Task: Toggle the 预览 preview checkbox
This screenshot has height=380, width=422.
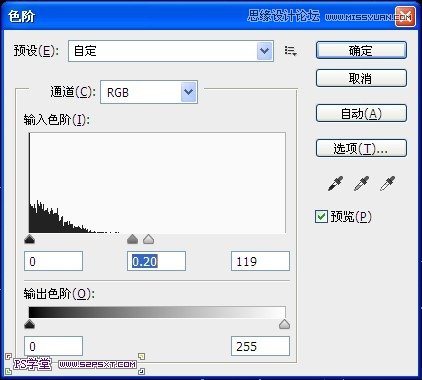Action: [x=321, y=216]
